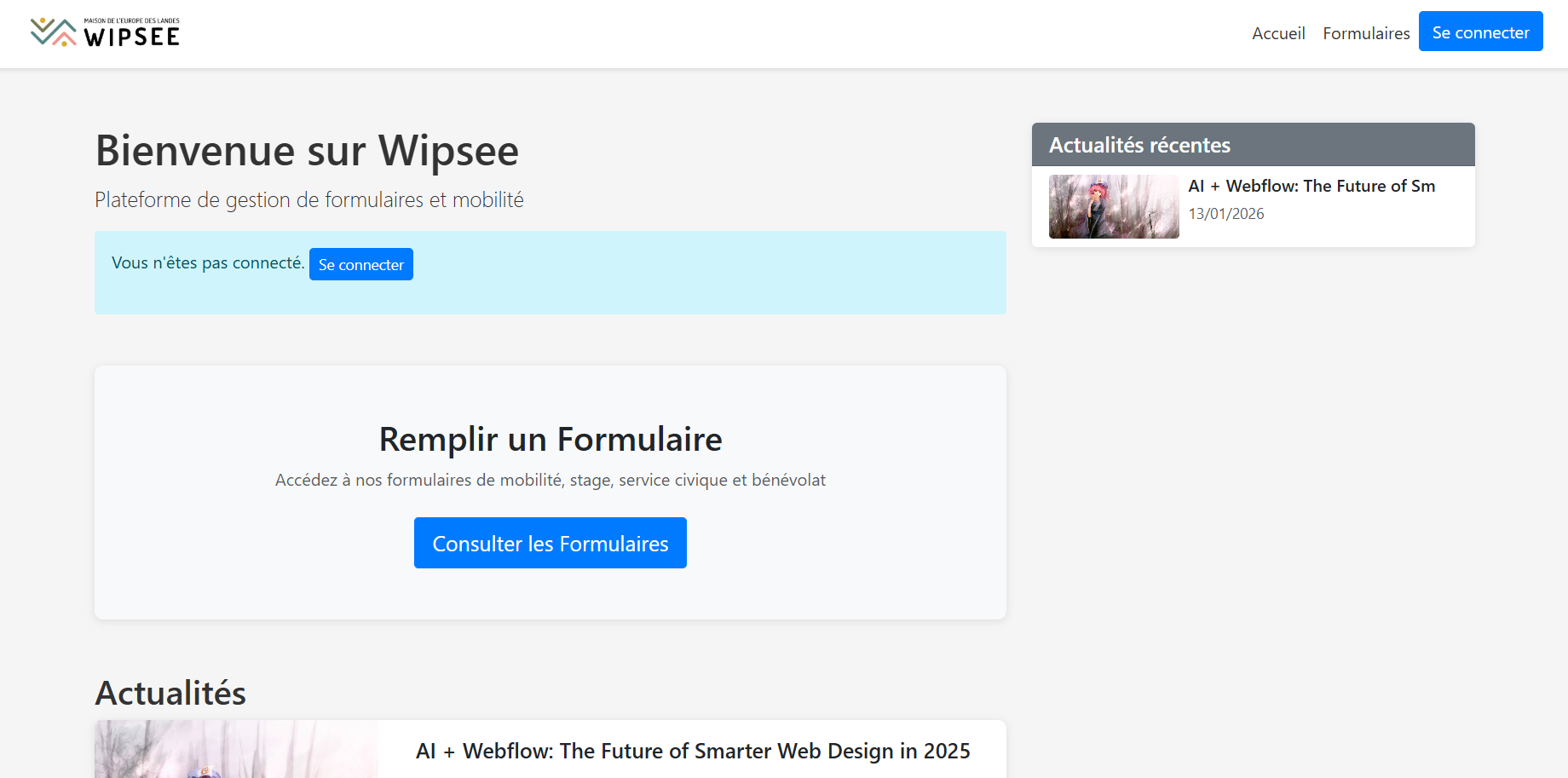The width and height of the screenshot is (1568, 778).
Task: Click the Actualités section heading
Action: click(x=170, y=693)
